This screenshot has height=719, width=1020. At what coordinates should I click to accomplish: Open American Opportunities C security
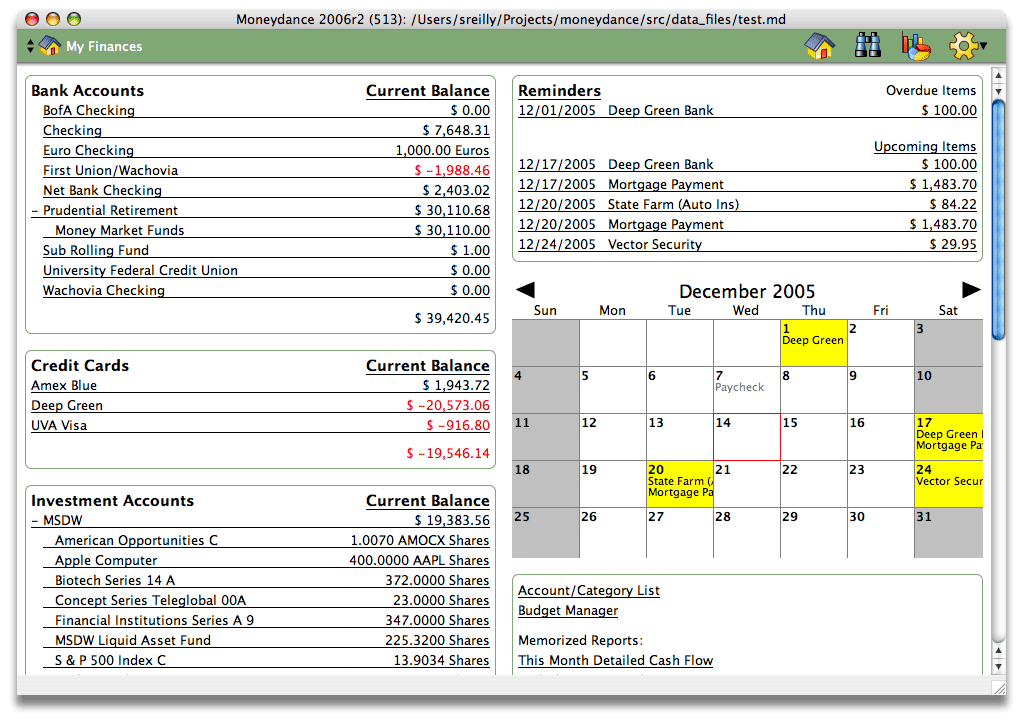pos(137,541)
